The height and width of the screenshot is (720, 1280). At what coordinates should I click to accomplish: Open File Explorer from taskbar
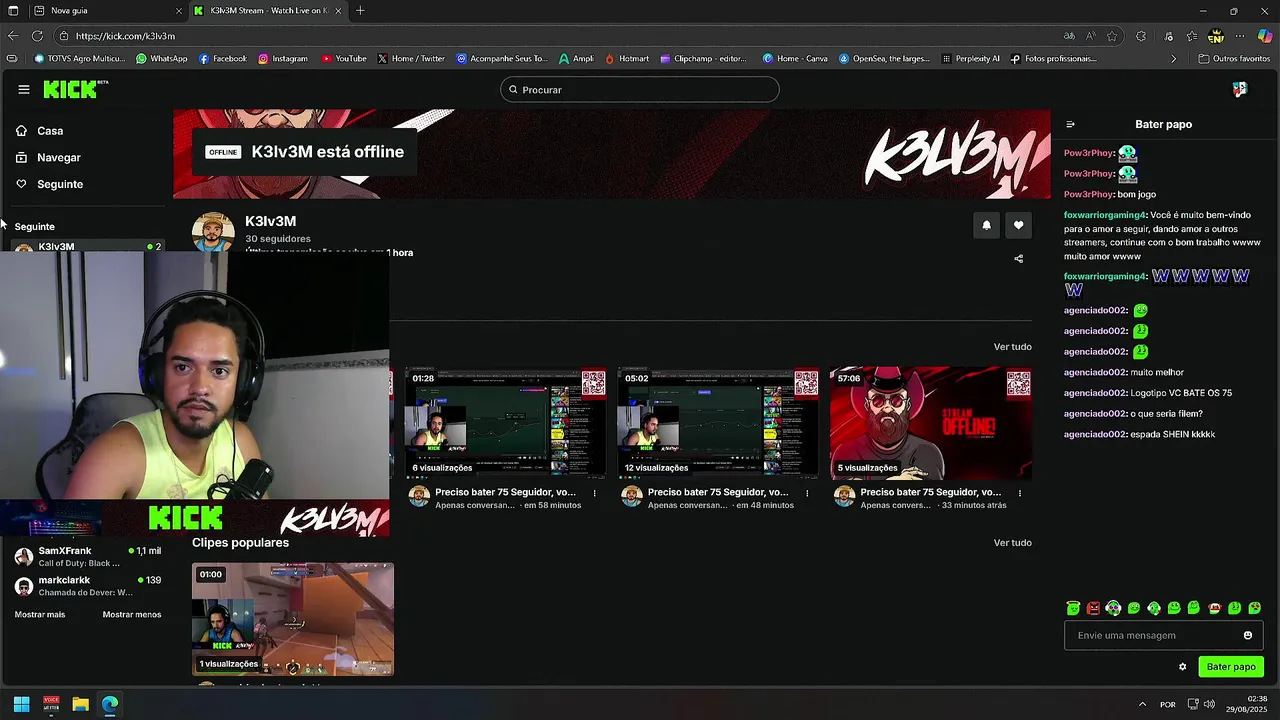80,704
